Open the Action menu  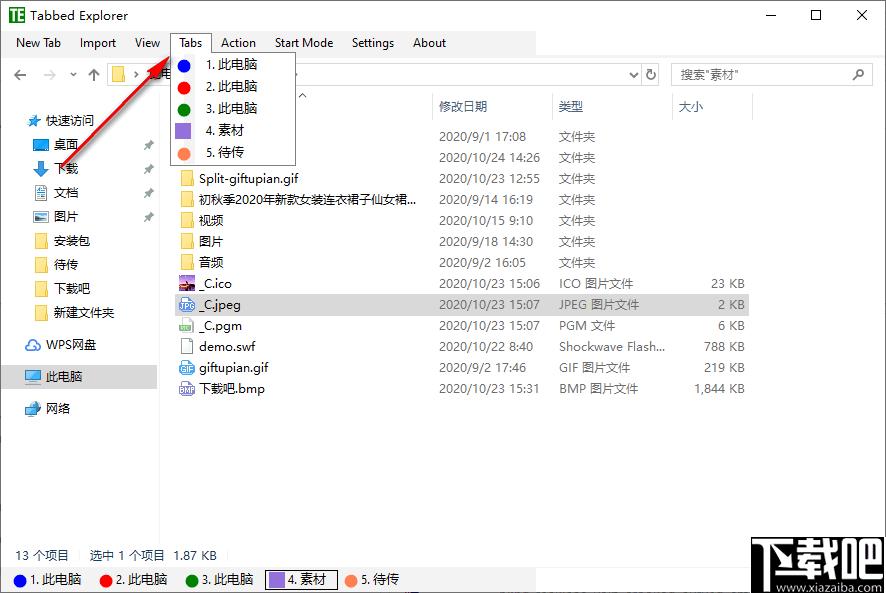point(238,43)
